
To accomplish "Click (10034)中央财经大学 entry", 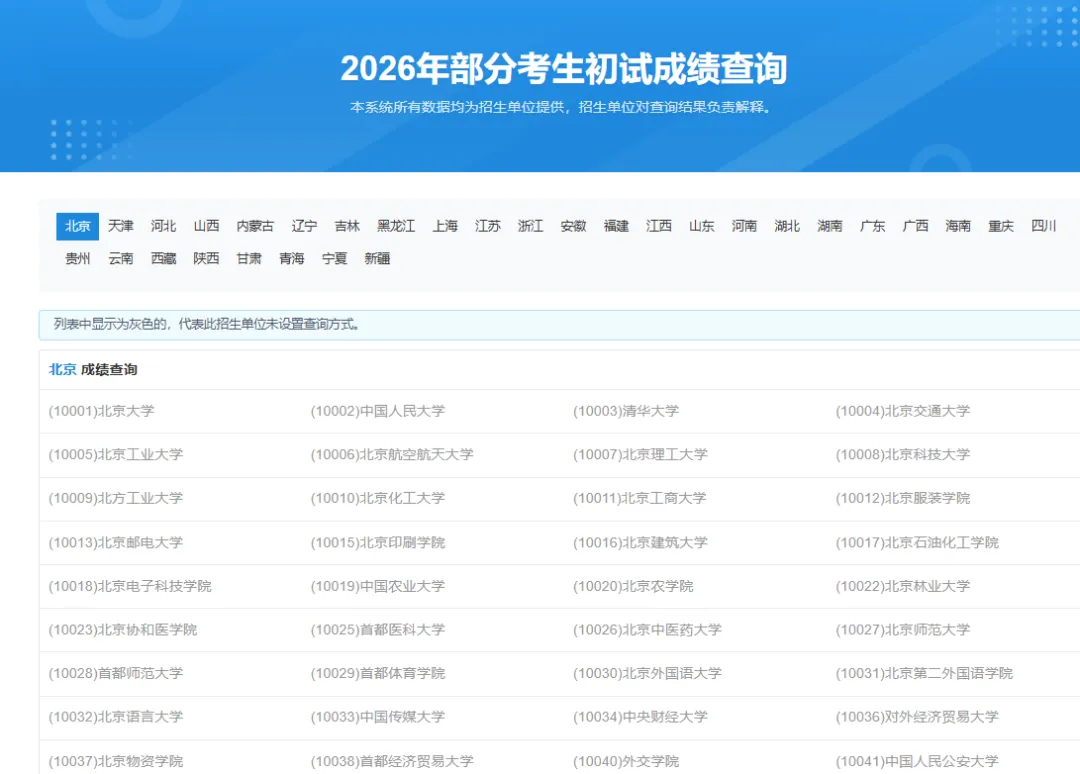I will pyautogui.click(x=641, y=717).
